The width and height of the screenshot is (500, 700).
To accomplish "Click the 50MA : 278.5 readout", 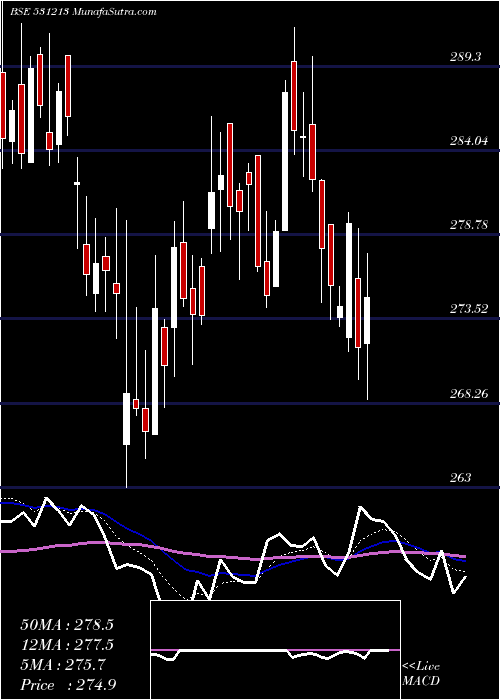I will (x=67, y=625).
